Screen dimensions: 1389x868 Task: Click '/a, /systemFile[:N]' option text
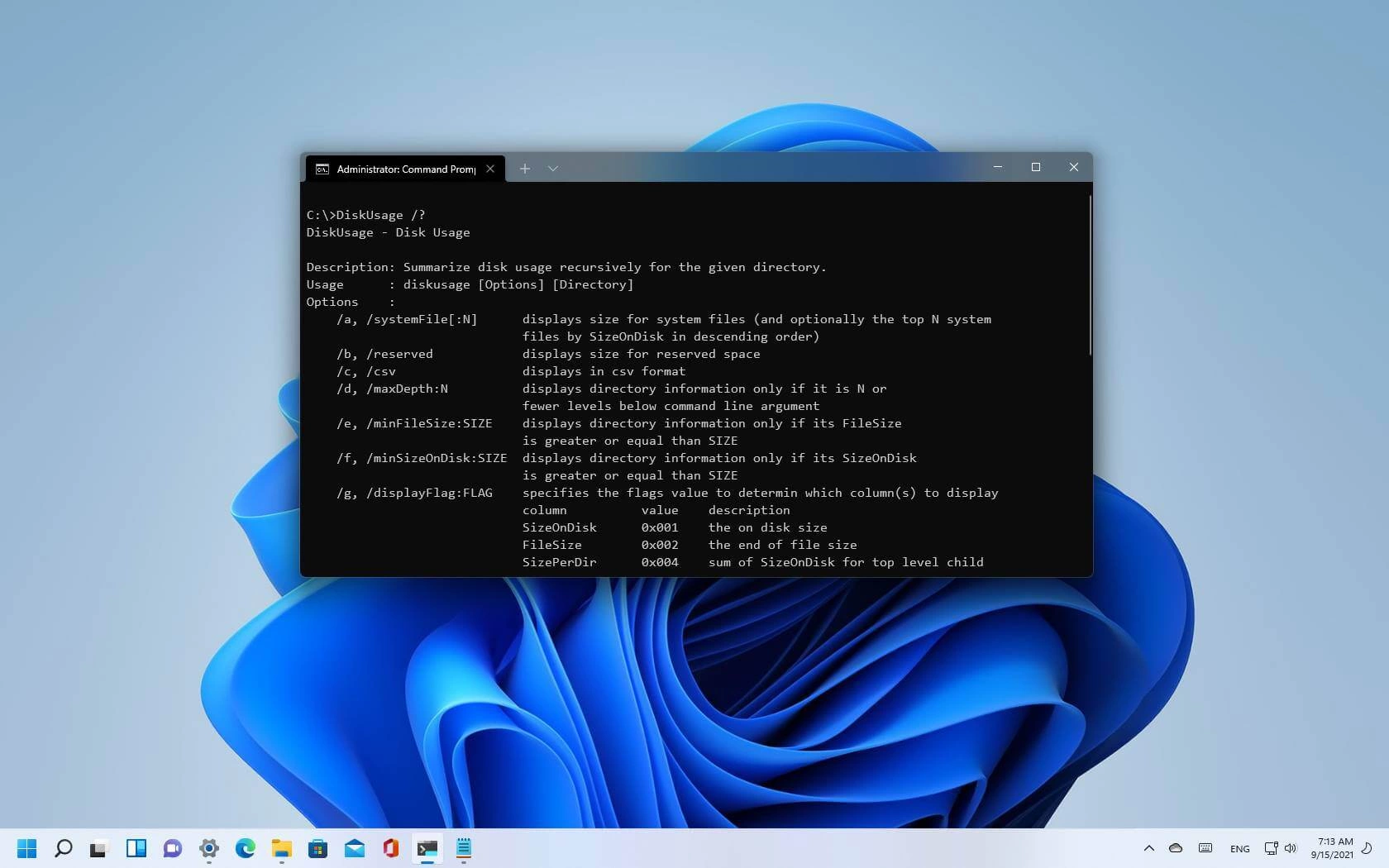(407, 319)
